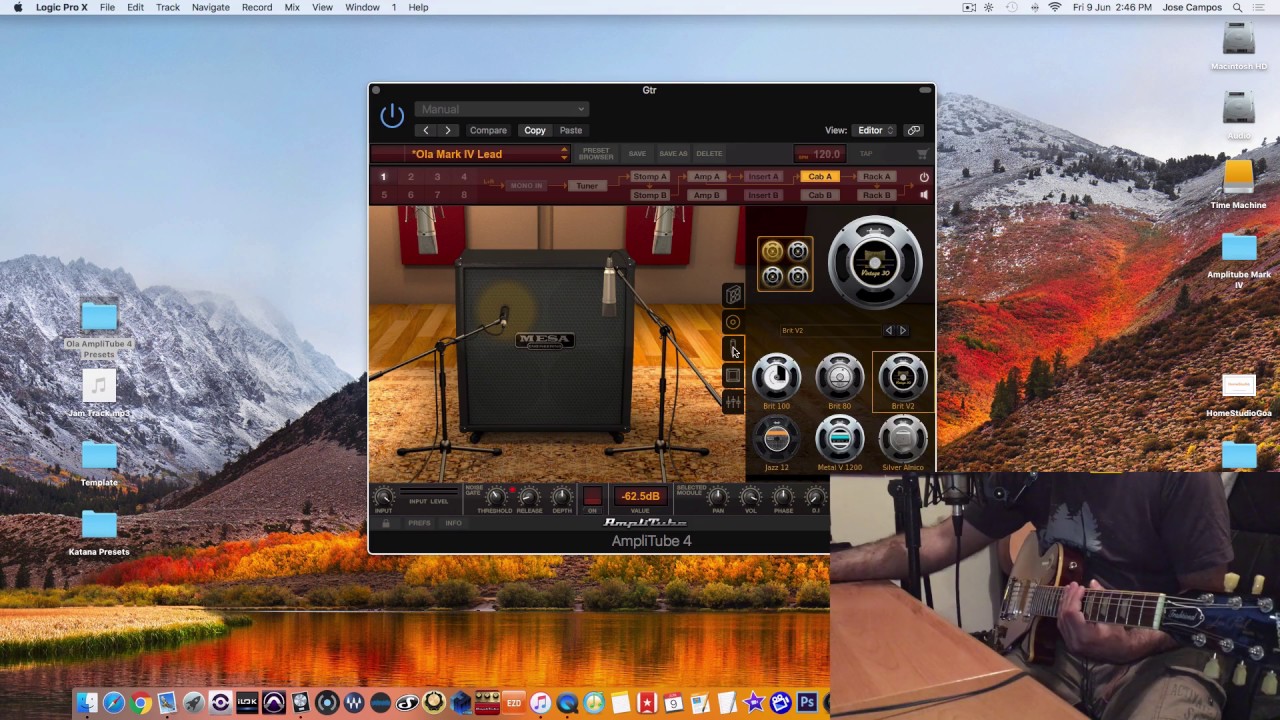Select track slot 6
This screenshot has height=720, width=1280.
point(410,195)
